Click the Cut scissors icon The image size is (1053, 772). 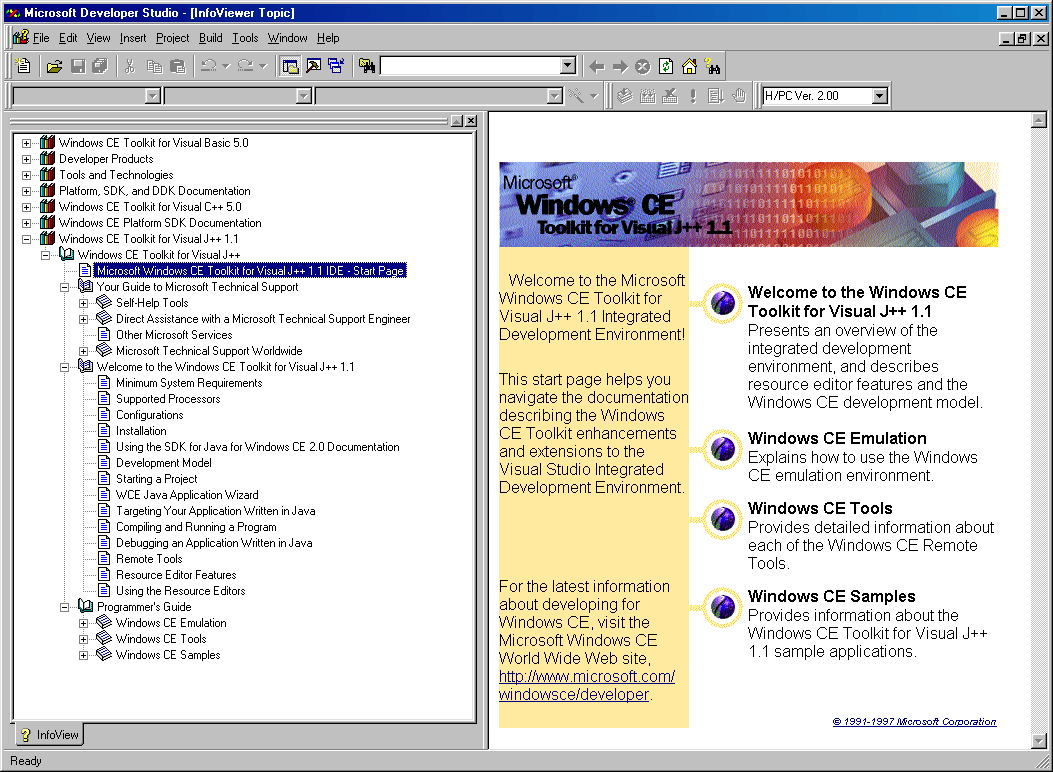(130, 66)
